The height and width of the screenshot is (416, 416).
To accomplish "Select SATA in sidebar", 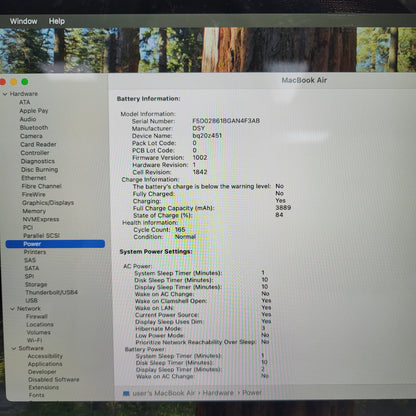I will coord(32,268).
